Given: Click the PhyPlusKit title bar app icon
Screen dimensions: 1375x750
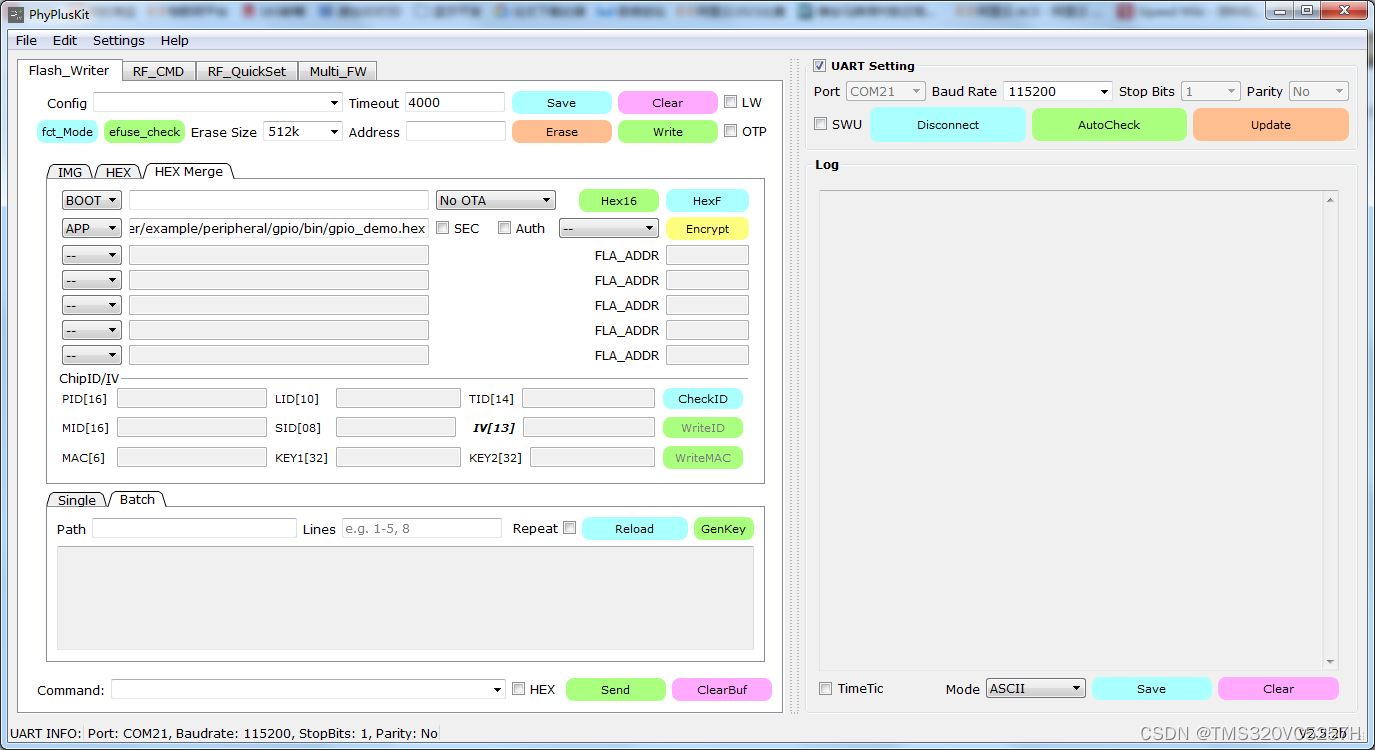Looking at the screenshot, I should (16, 13).
